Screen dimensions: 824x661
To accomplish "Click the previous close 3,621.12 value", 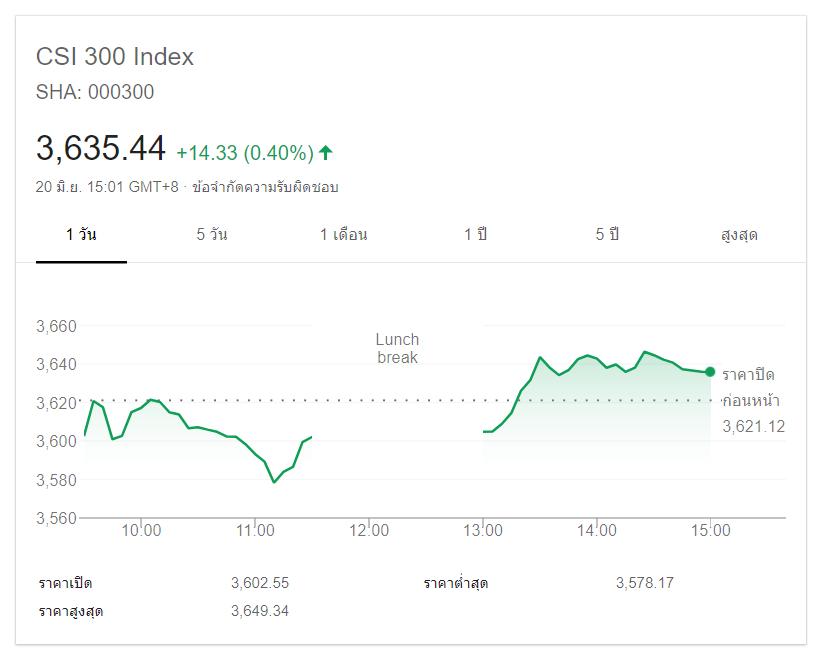I will [753, 426].
